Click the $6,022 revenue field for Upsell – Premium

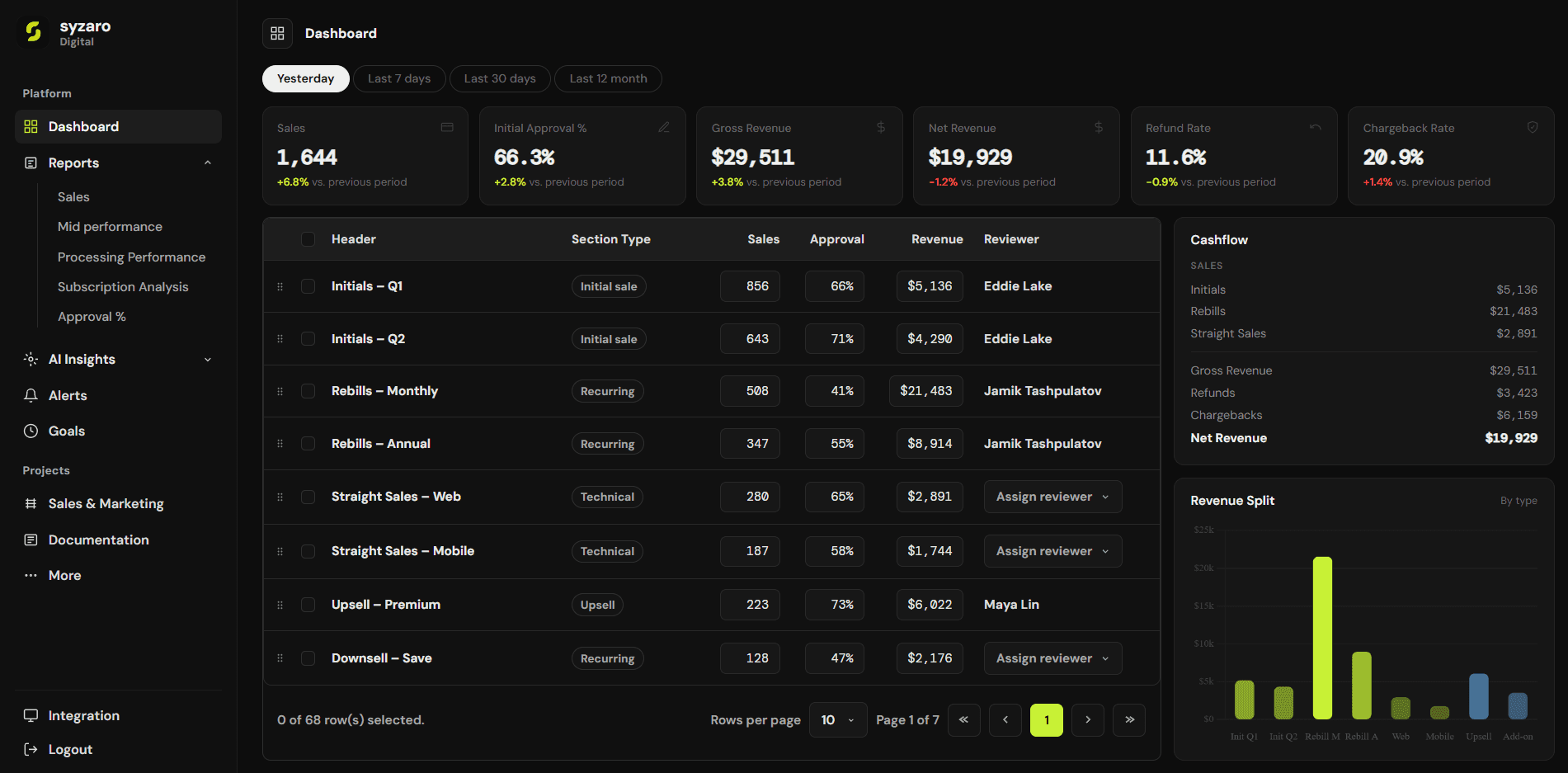(930, 605)
